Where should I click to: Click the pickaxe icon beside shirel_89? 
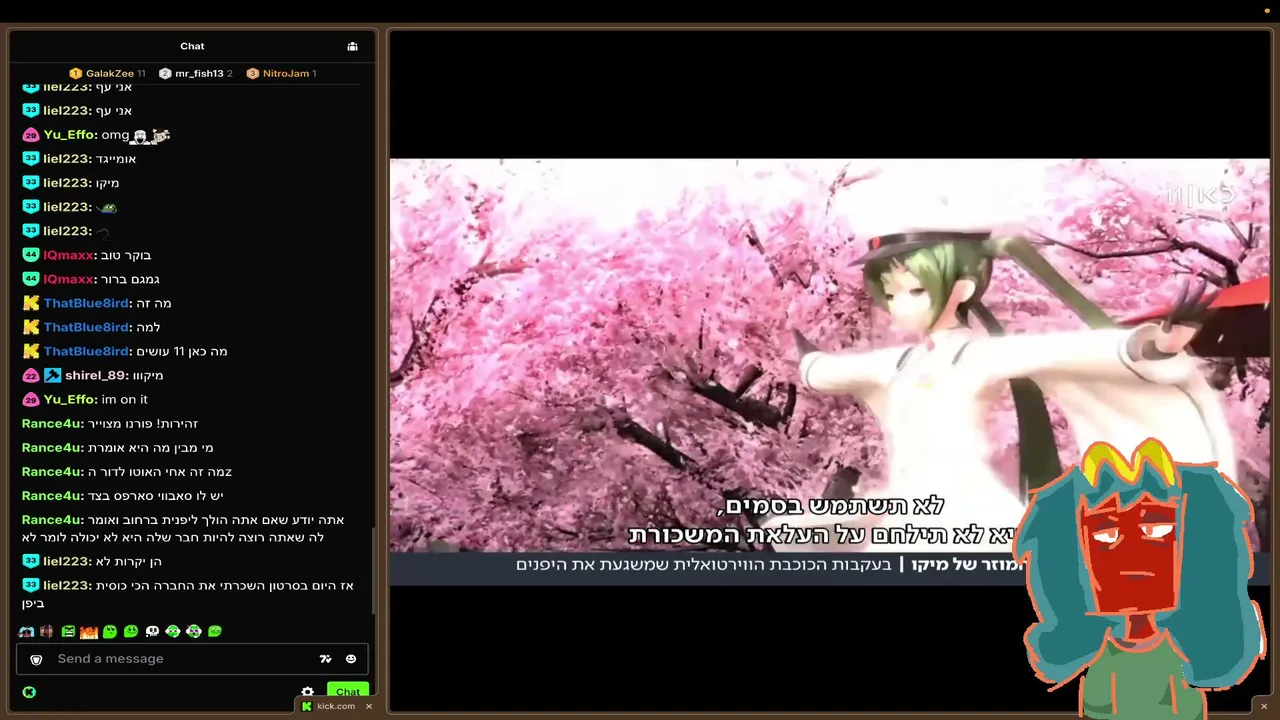point(52,375)
